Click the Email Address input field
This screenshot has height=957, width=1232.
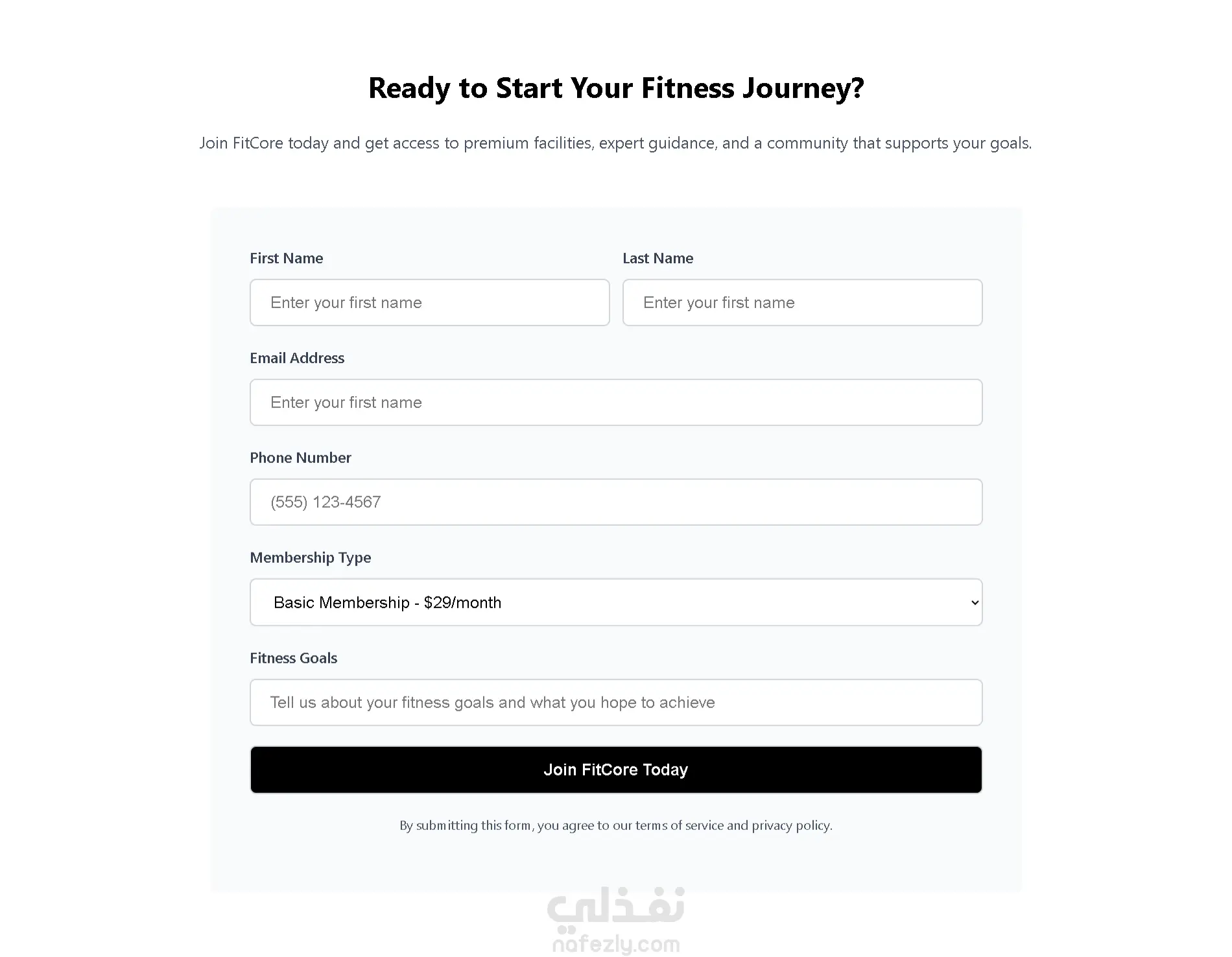(616, 403)
